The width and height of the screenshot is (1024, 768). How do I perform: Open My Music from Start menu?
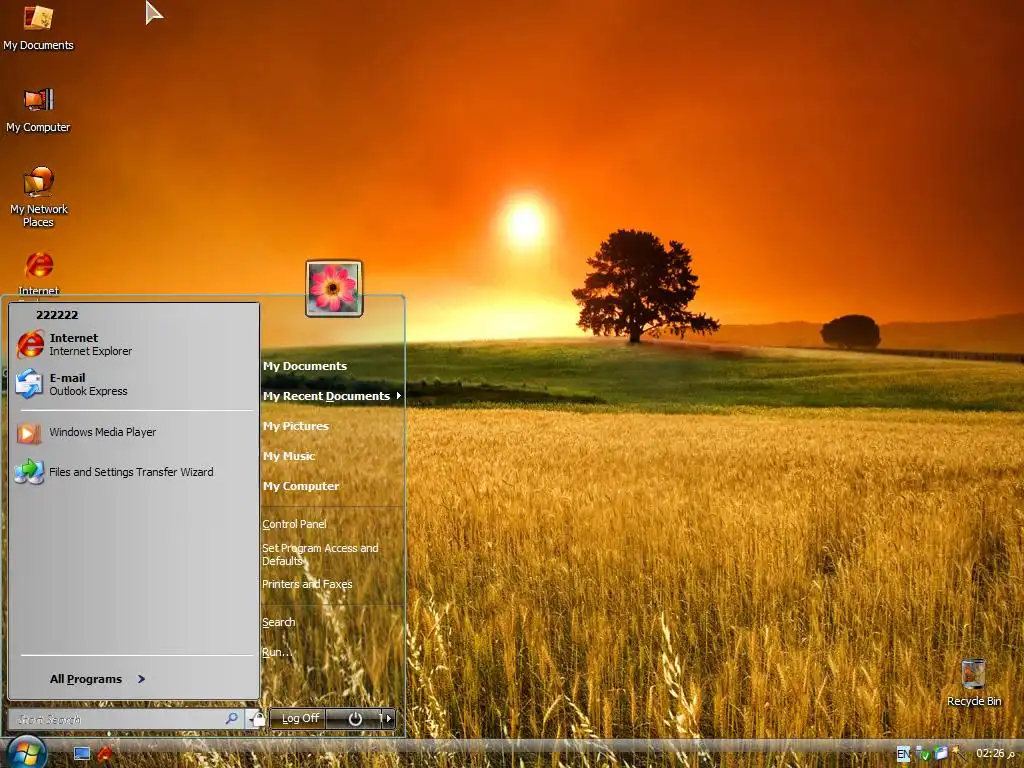coord(289,456)
